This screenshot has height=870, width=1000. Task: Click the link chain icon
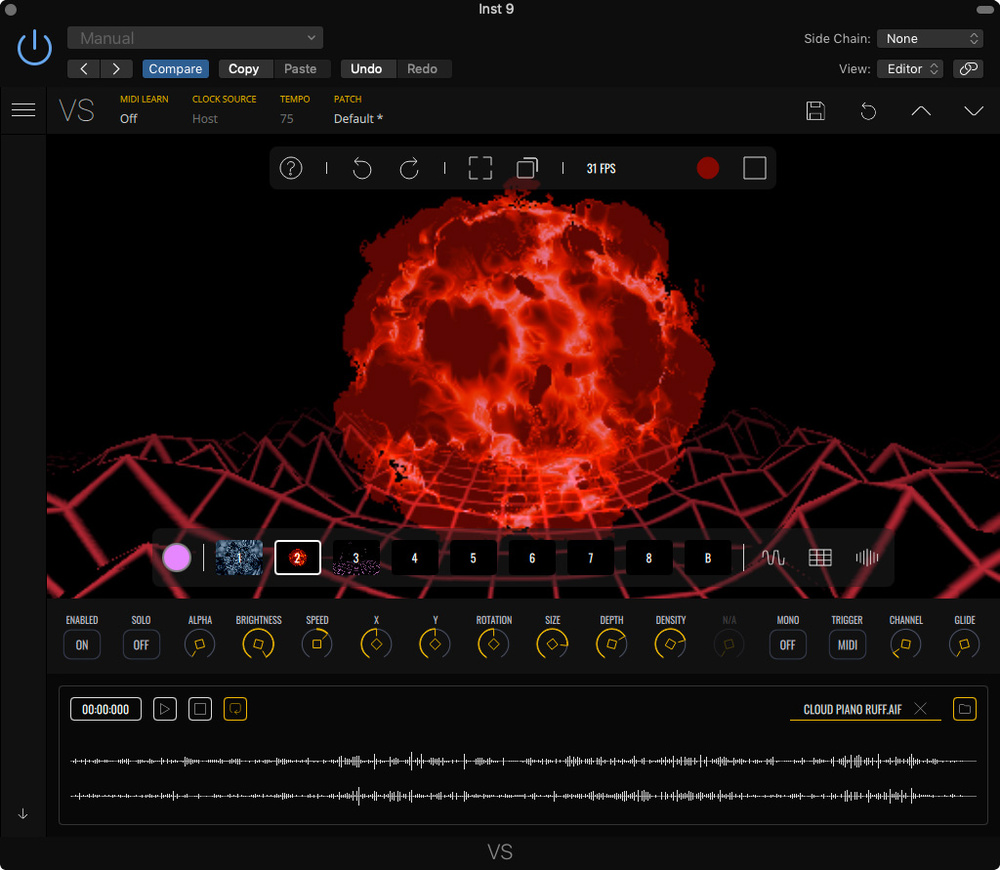pos(968,69)
